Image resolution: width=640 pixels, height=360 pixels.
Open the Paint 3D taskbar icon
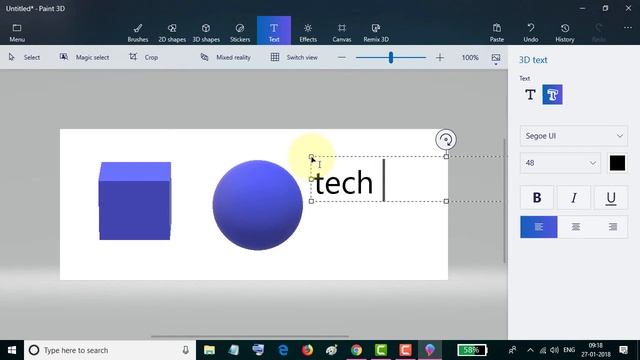[430, 350]
